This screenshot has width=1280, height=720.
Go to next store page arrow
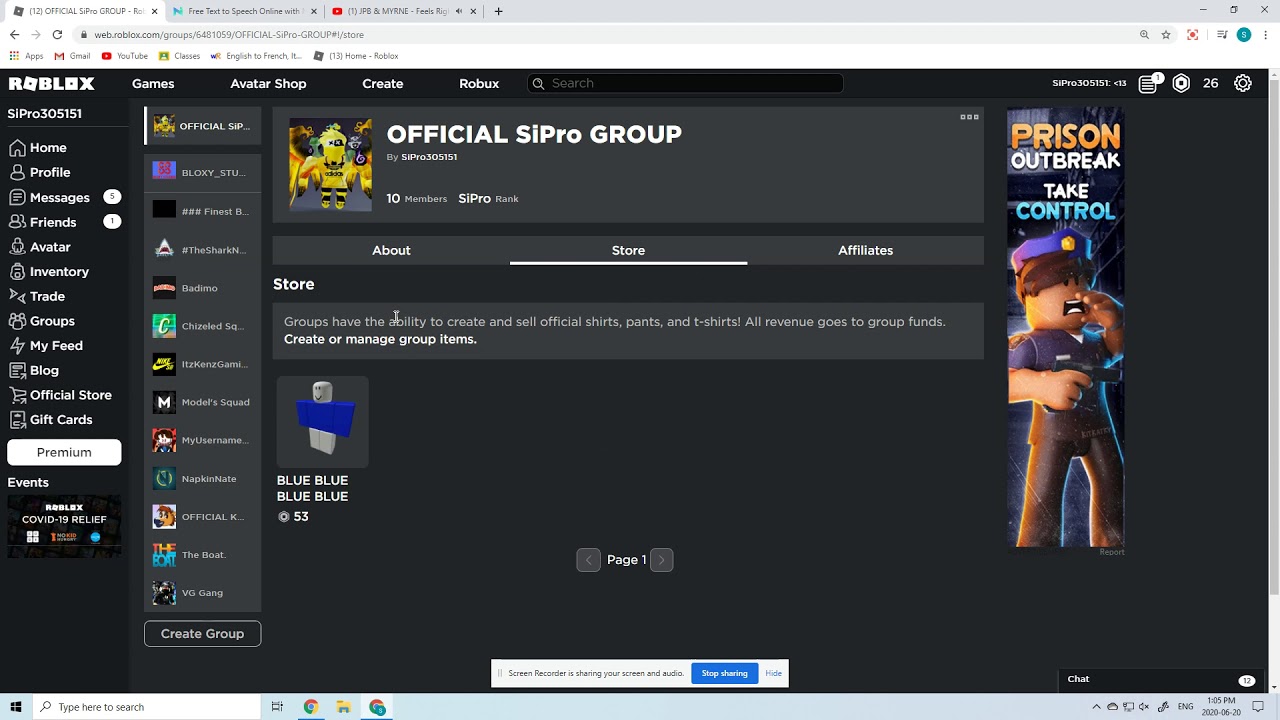(x=661, y=560)
